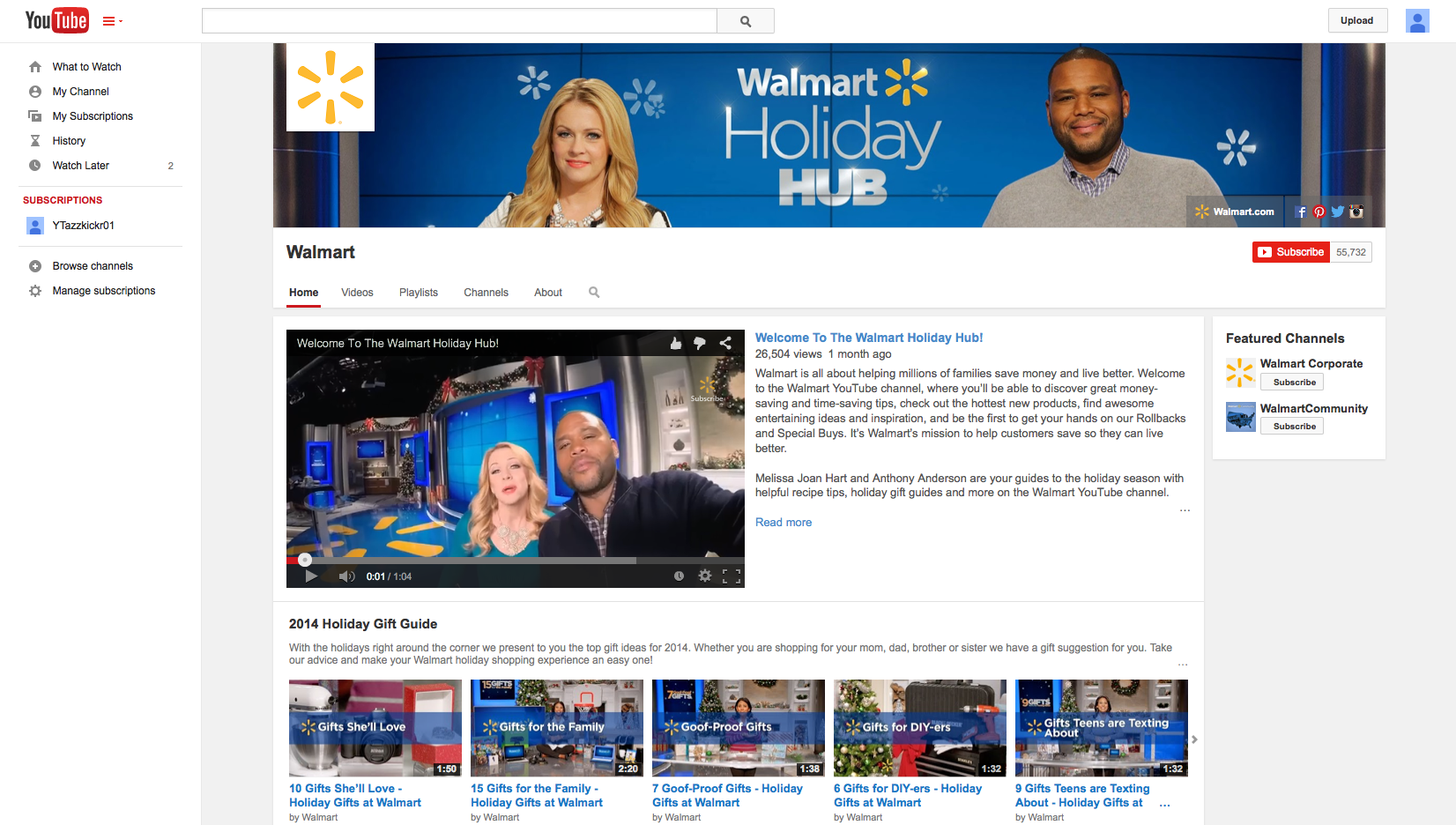This screenshot has width=1456, height=825.
Task: Switch to the About tab
Action: click(x=547, y=293)
